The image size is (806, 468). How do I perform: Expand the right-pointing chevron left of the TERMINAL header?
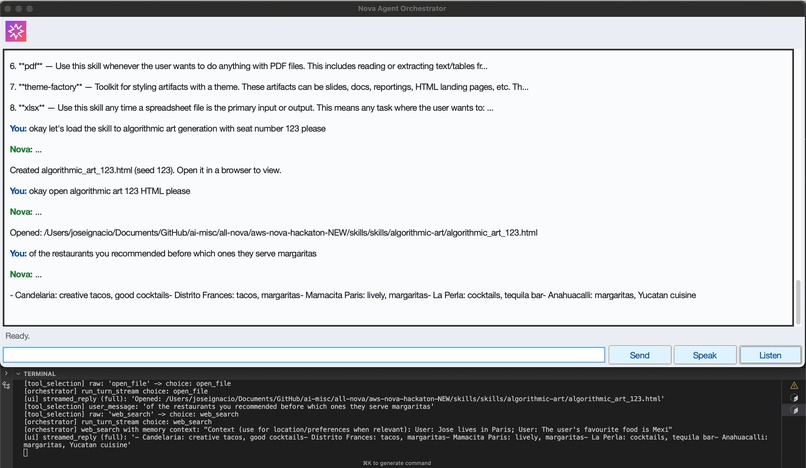[x=6, y=373]
